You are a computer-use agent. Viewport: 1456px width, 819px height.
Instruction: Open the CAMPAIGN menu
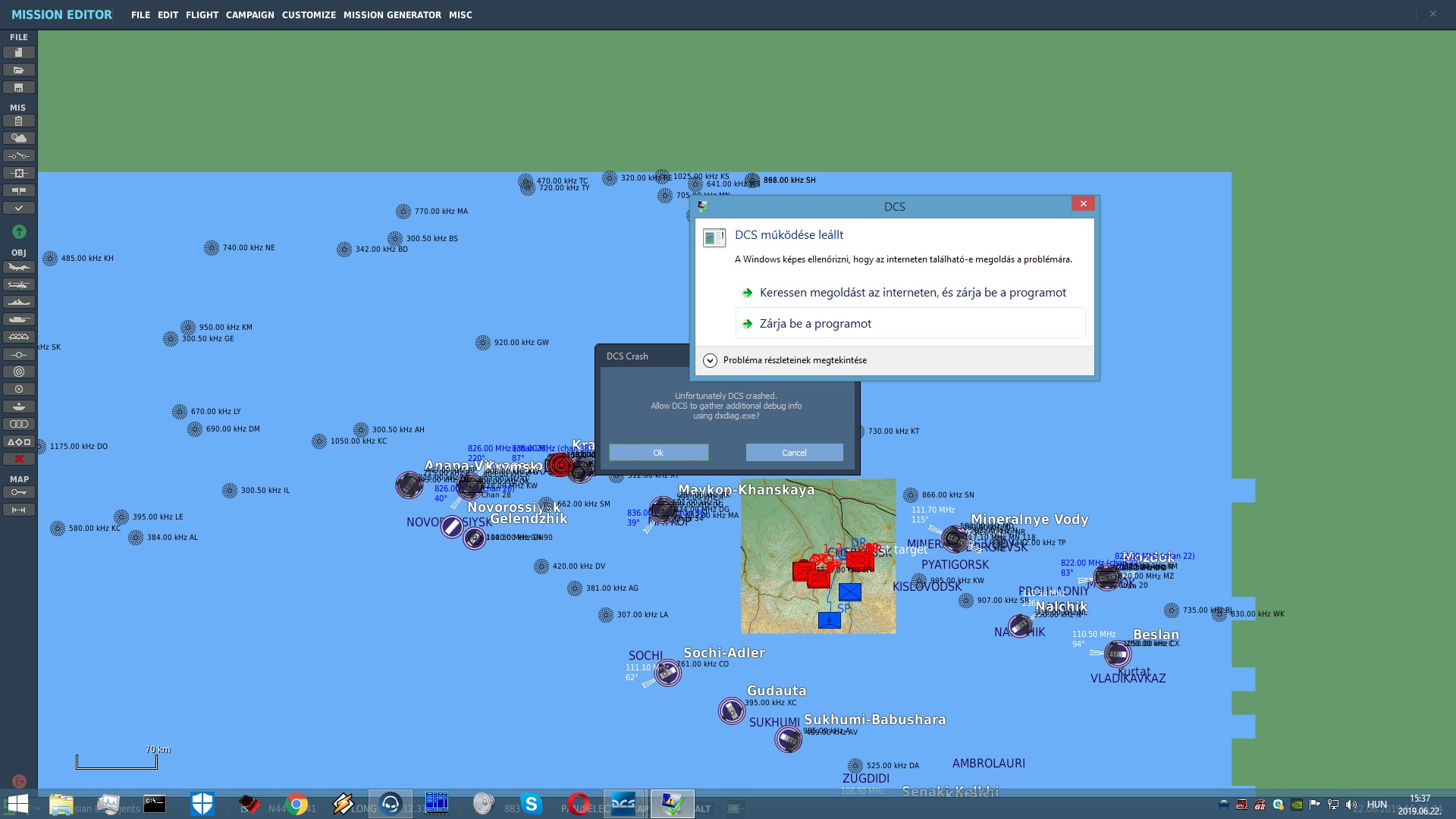click(x=249, y=15)
